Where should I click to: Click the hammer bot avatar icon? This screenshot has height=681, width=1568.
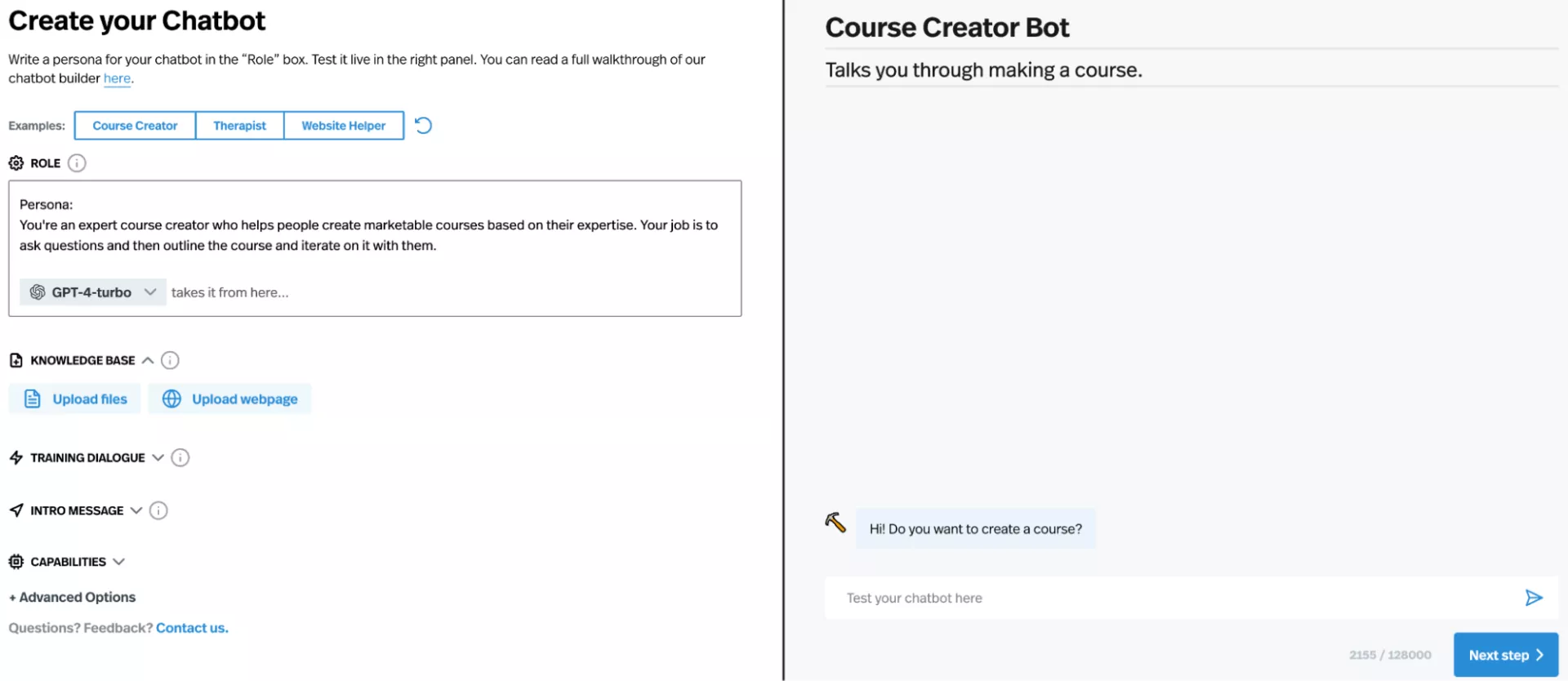coord(835,523)
